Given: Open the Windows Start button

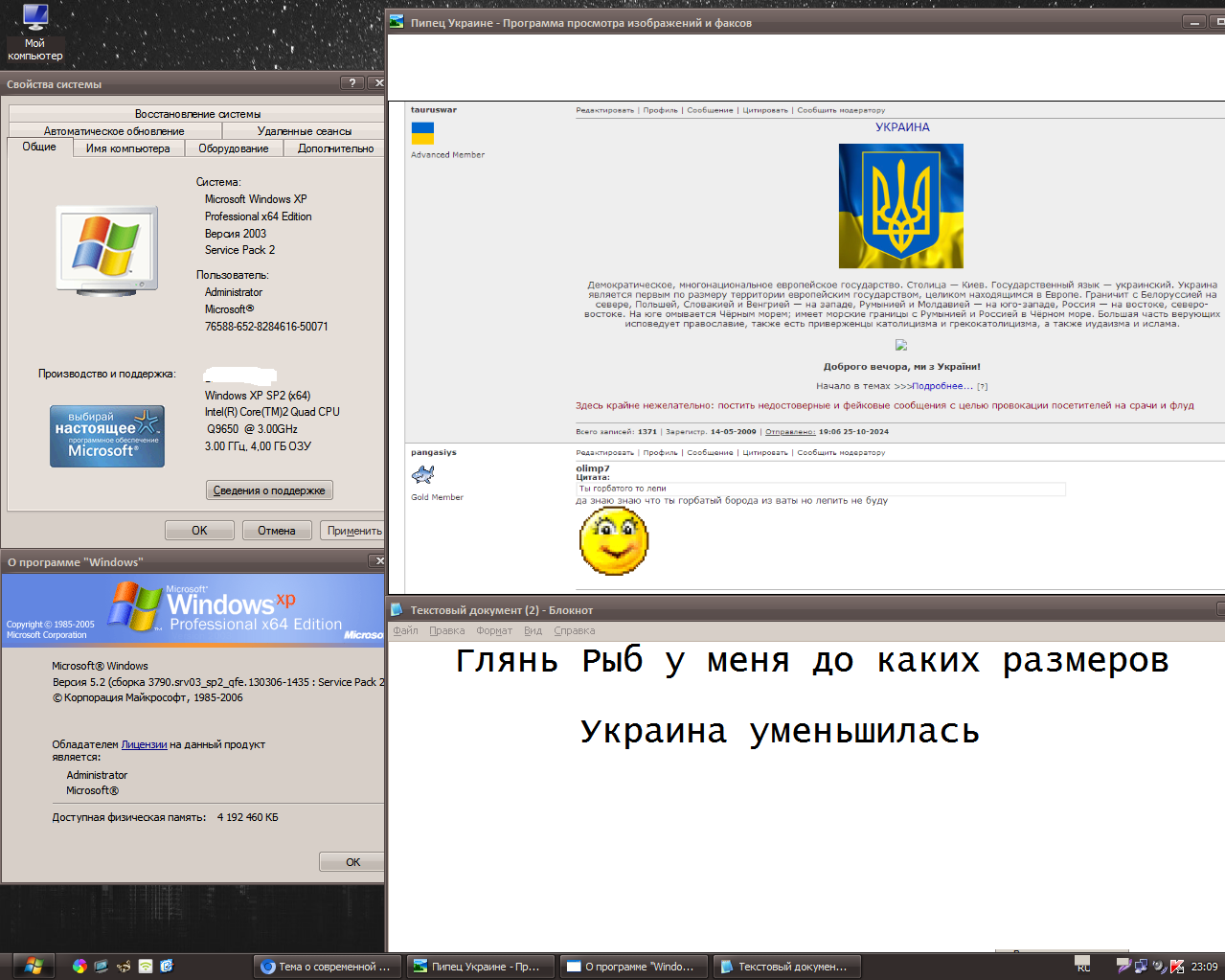Looking at the screenshot, I should (x=34, y=966).
